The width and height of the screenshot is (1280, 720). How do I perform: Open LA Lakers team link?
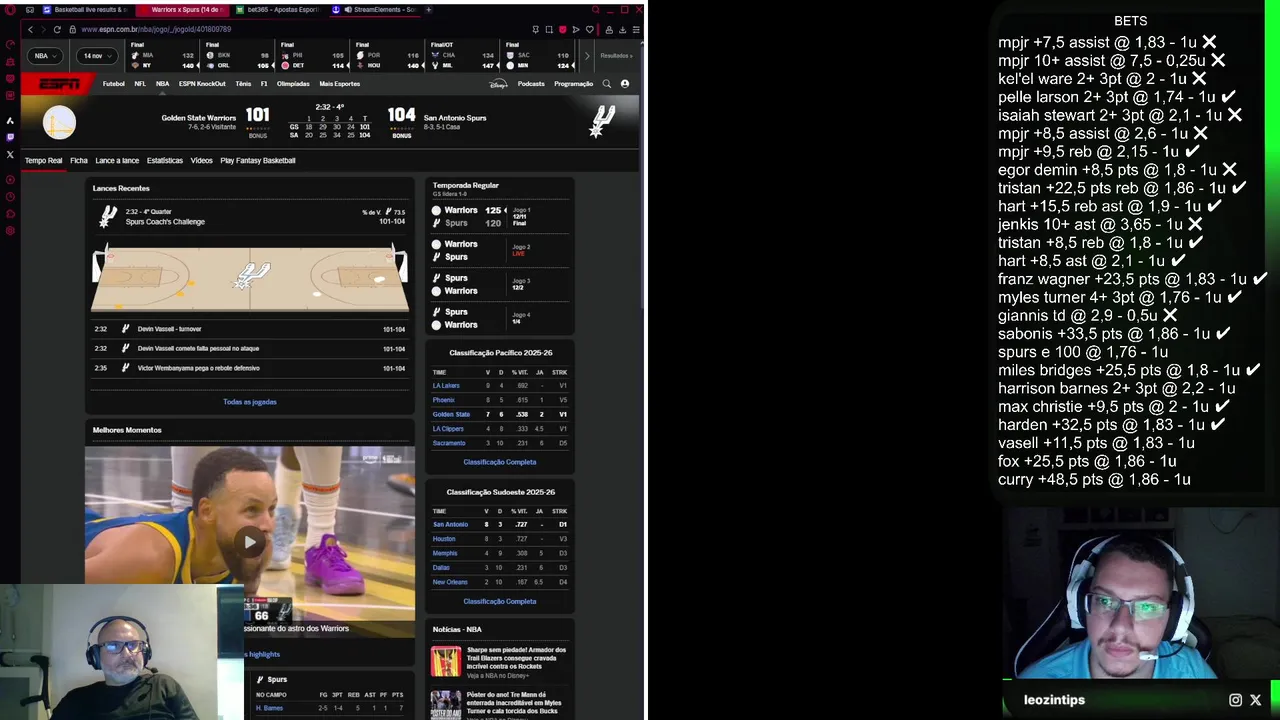(446, 385)
